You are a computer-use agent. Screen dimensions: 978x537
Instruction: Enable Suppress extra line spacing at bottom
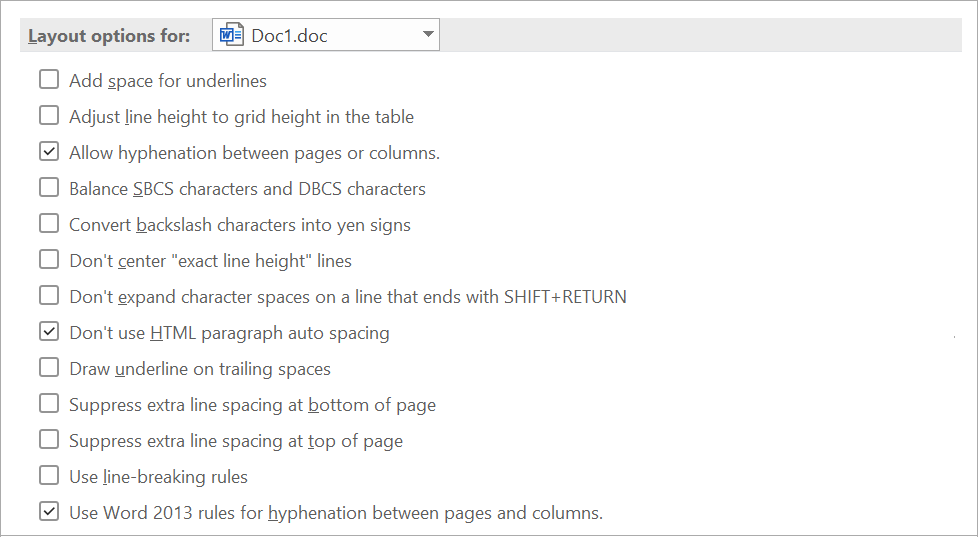pos(49,404)
